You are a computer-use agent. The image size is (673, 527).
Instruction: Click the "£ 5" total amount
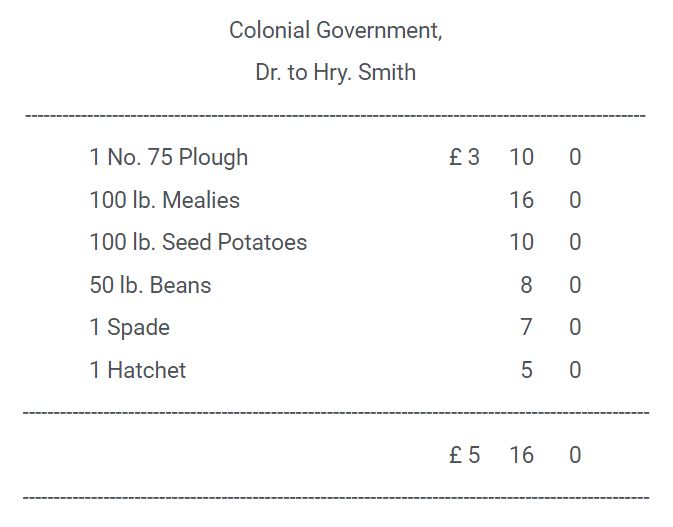click(x=464, y=455)
